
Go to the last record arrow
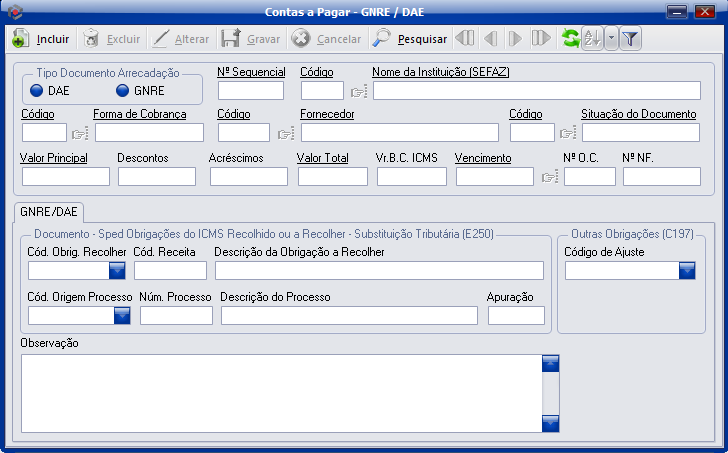pos(541,39)
